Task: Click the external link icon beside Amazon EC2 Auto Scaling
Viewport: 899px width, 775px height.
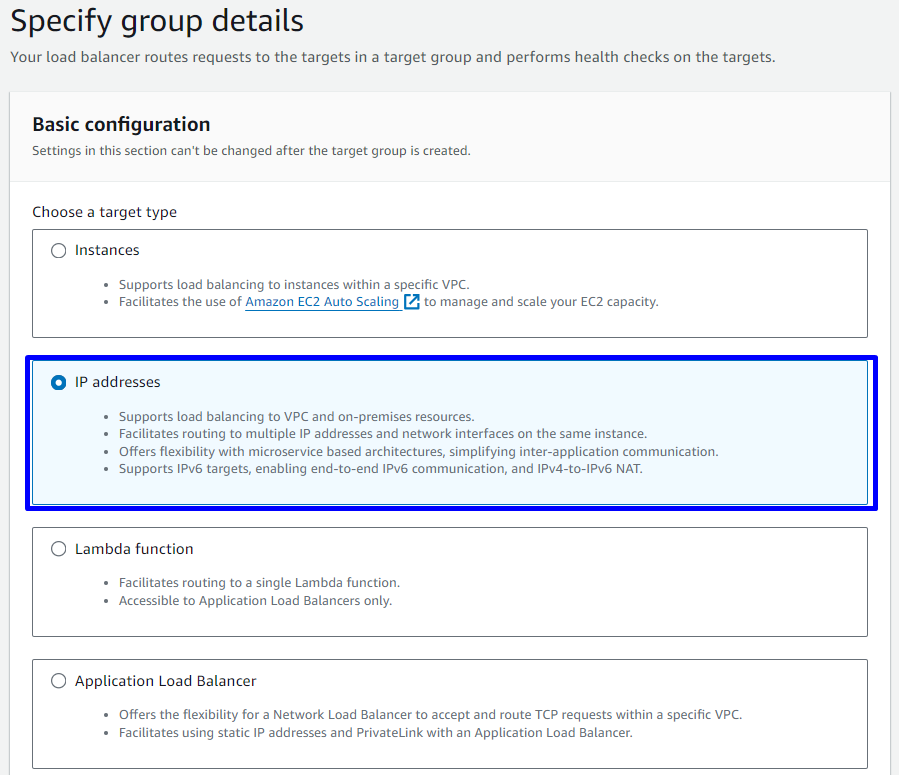Action: click(x=411, y=302)
